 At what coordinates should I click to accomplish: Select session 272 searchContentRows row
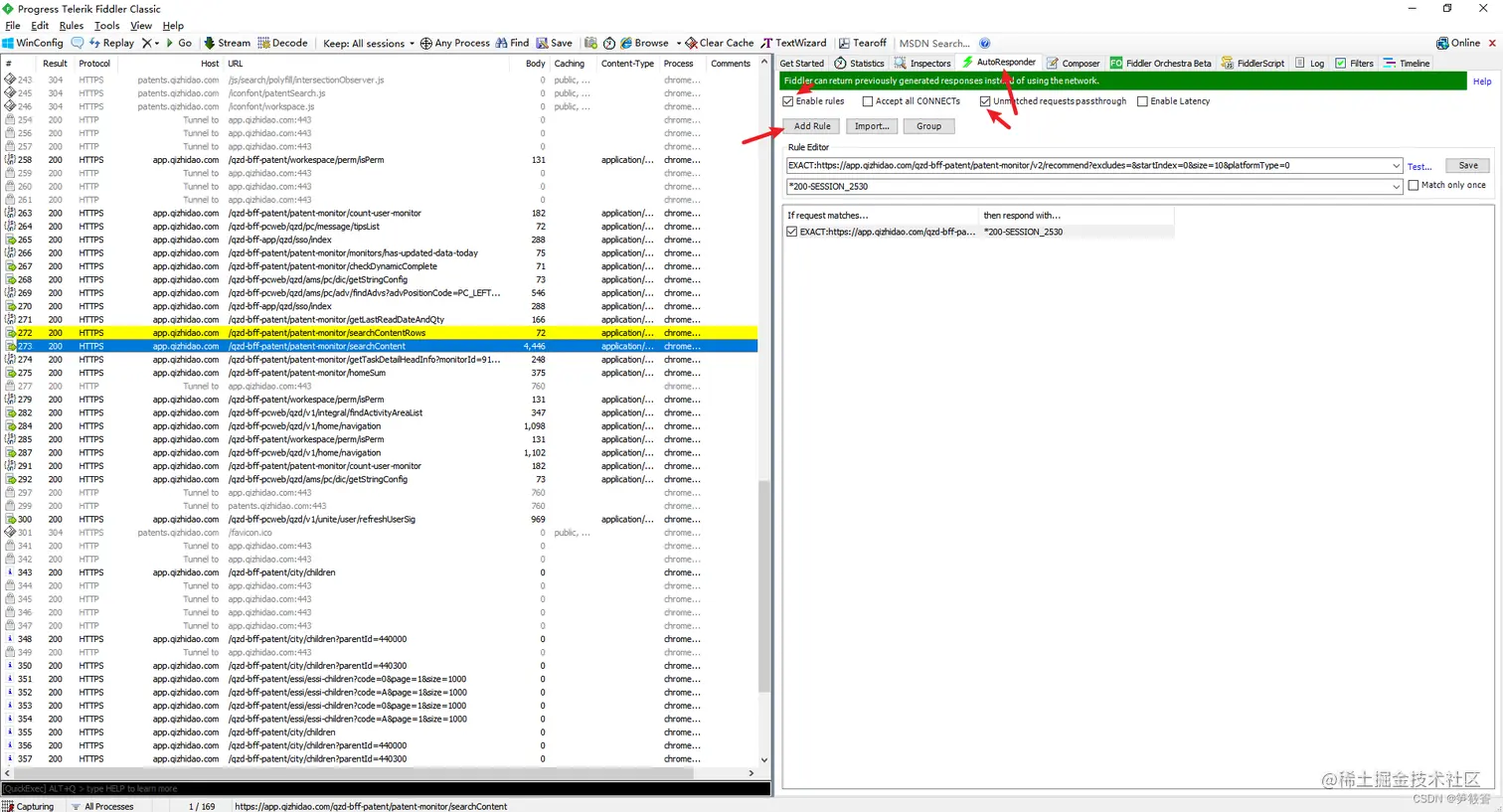click(x=380, y=333)
